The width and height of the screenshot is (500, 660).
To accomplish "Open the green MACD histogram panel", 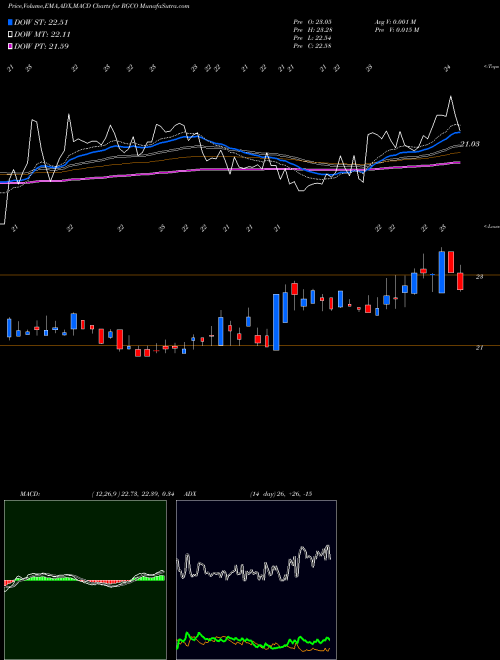I will [x=85, y=580].
